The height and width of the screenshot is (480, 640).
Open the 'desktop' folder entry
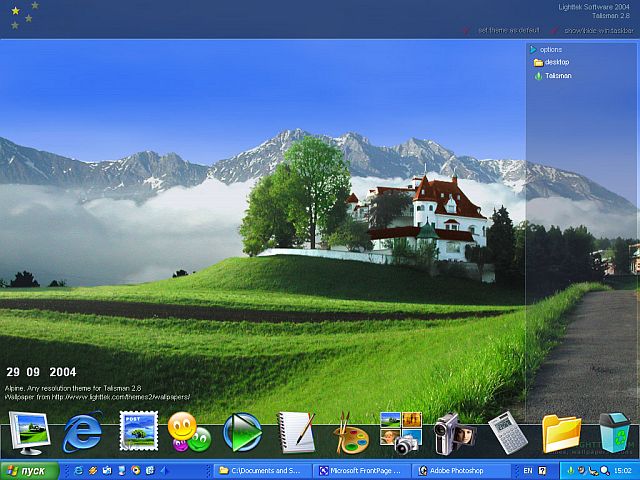click(556, 62)
